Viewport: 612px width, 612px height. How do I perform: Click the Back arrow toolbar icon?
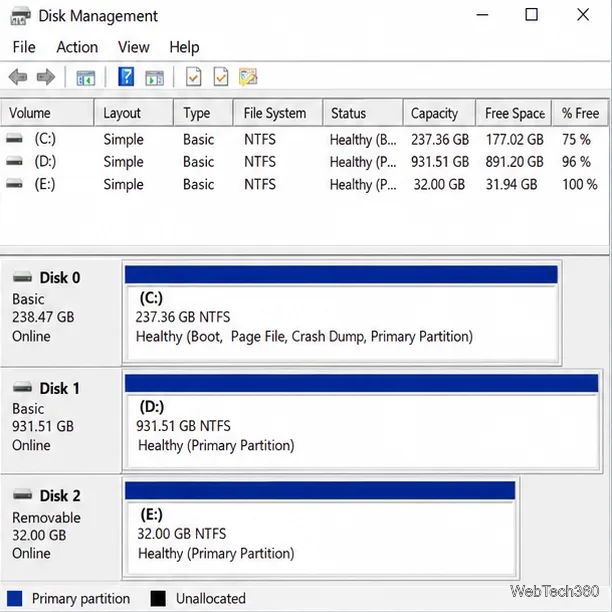coord(18,77)
